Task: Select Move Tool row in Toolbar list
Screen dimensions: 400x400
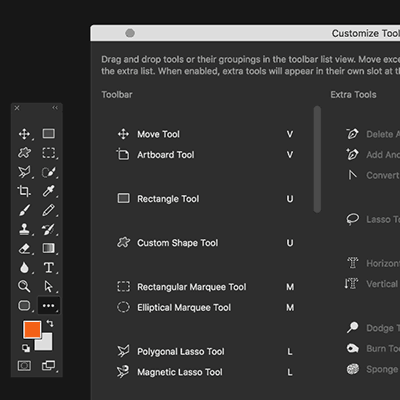Action: click(x=205, y=134)
